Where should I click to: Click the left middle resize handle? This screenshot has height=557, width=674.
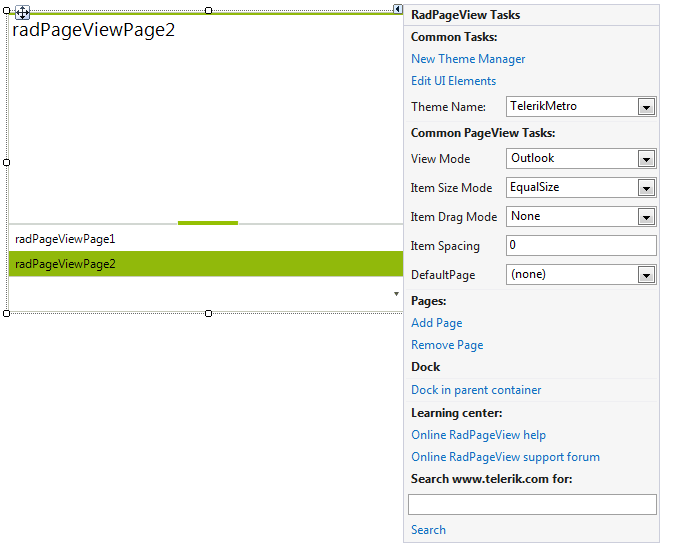click(6, 162)
